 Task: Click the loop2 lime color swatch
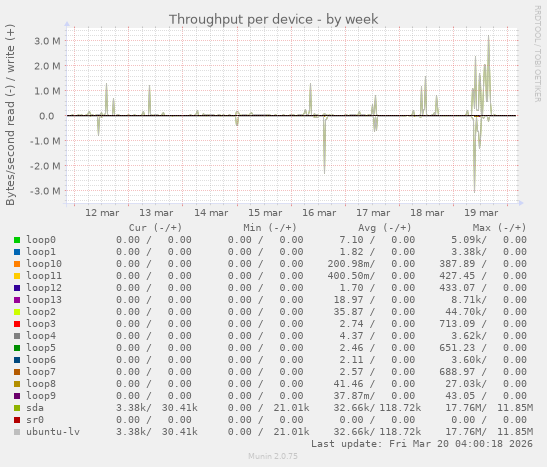pyautogui.click(x=17, y=312)
